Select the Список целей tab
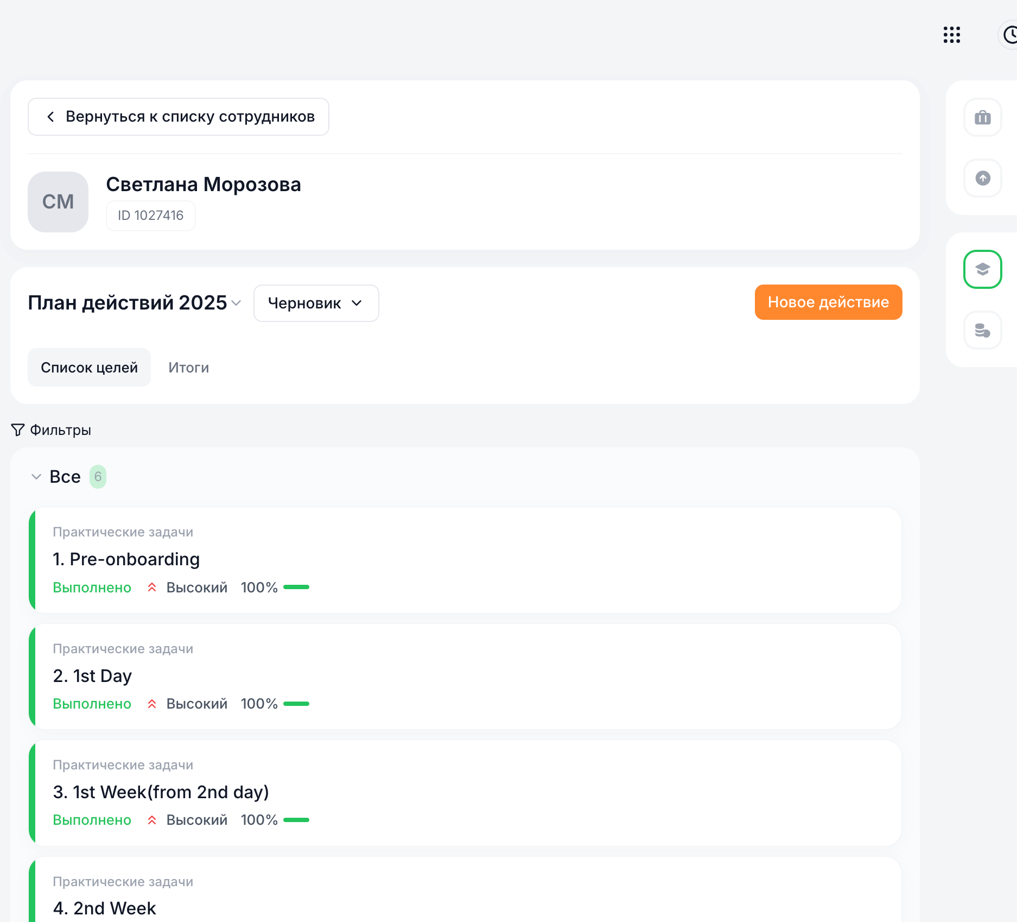The image size is (1017, 922). [89, 368]
